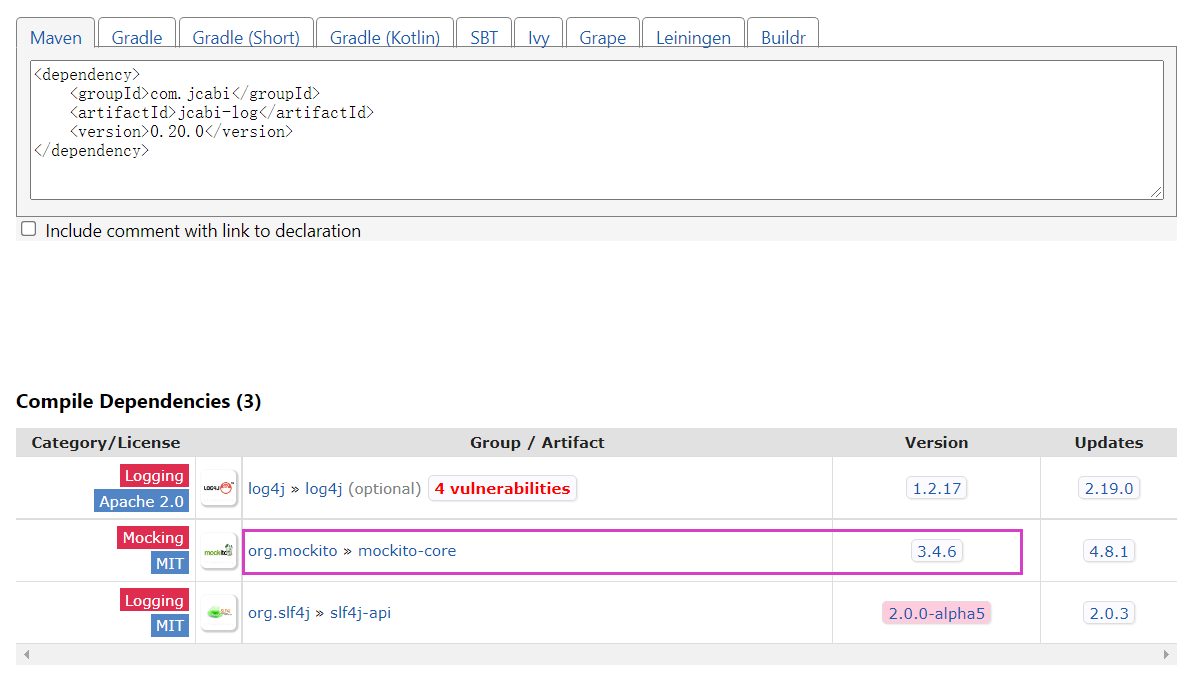Open the log4j artifact link
This screenshot has width=1189, height=678.
tap(324, 488)
